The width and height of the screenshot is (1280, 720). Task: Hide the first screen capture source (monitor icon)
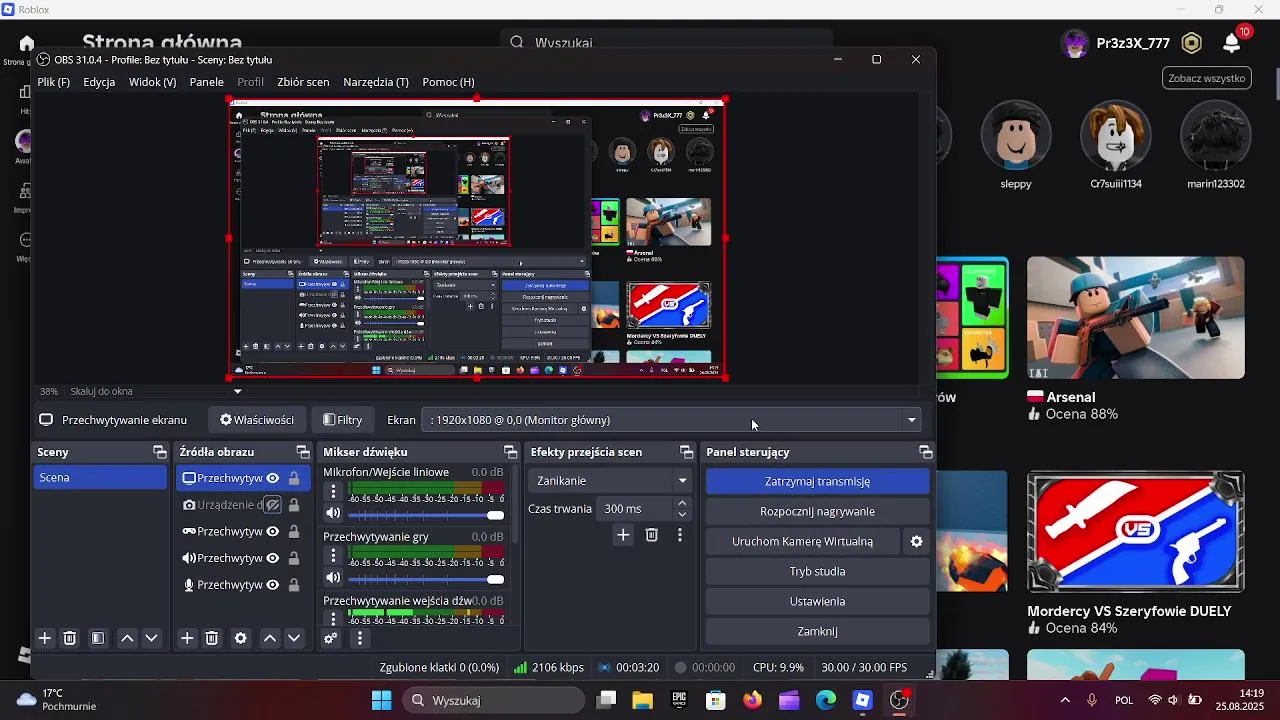pos(272,478)
